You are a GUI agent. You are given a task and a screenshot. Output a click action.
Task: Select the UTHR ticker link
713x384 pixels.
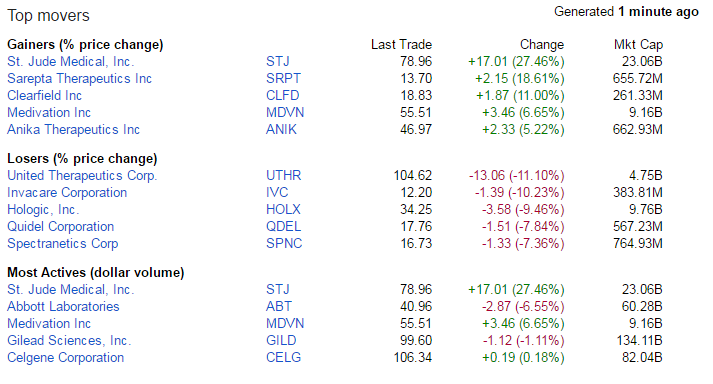283,176
